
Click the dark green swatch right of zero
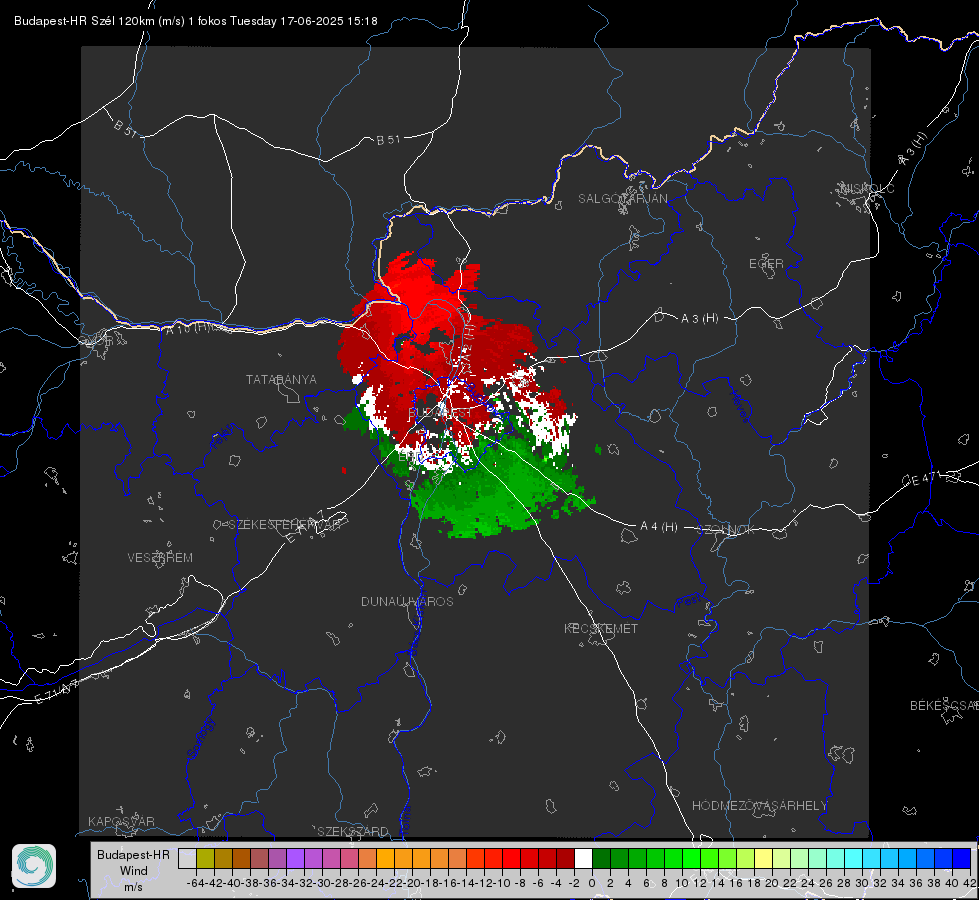[x=601, y=858]
